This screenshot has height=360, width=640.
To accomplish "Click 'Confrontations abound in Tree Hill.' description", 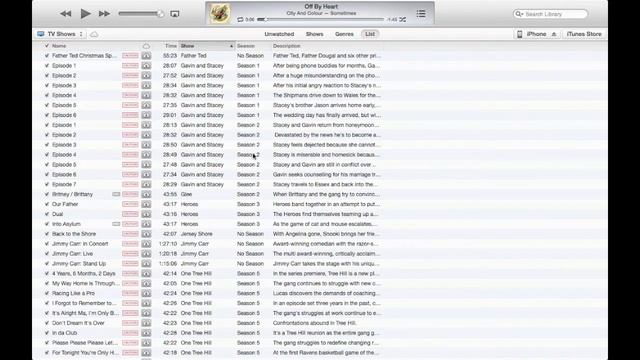I will pyautogui.click(x=315, y=323).
